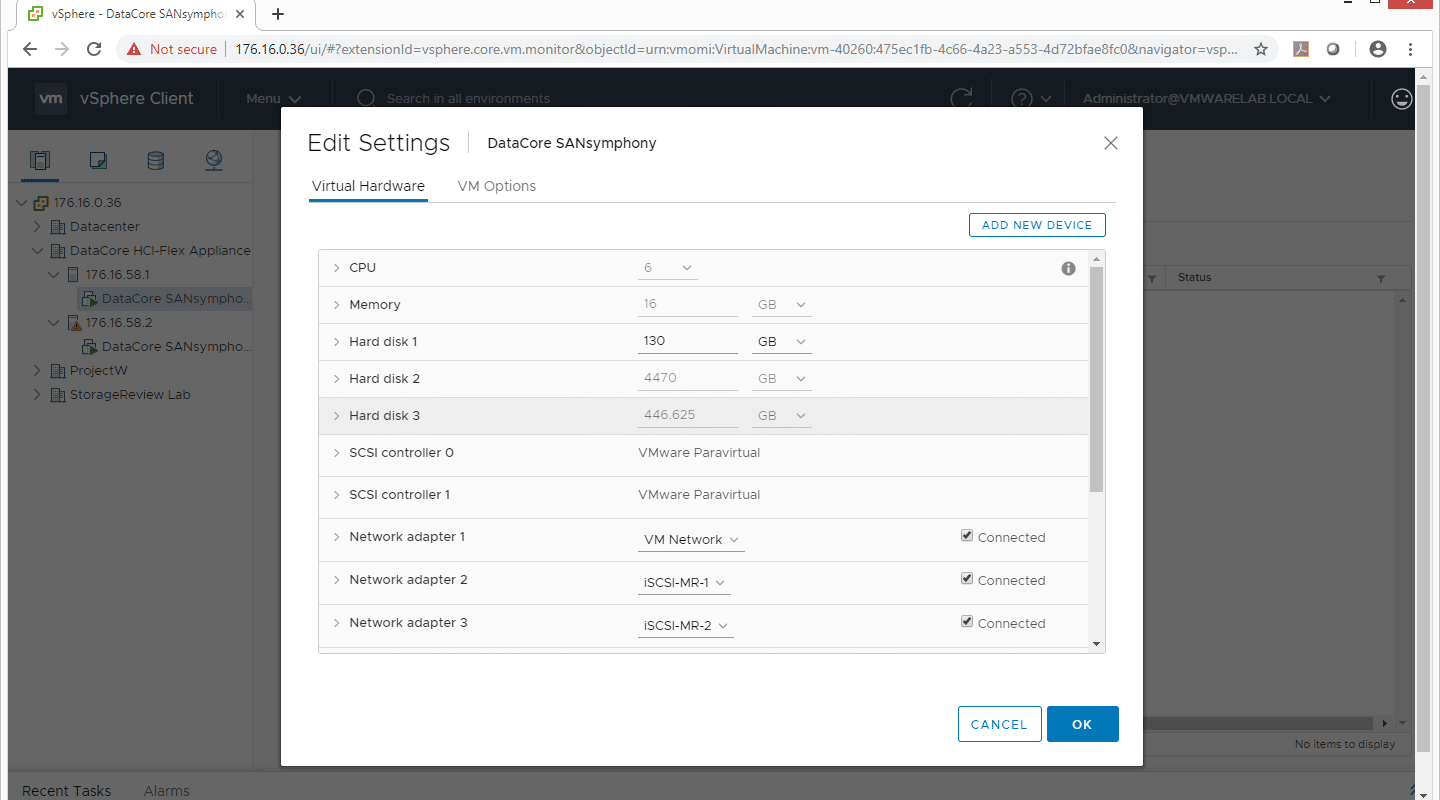
Task: Open PDF extension icon in toolbar
Action: click(x=1301, y=49)
